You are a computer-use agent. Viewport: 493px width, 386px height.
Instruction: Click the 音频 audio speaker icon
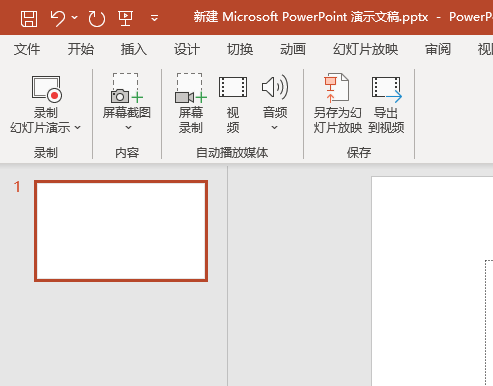click(x=275, y=87)
